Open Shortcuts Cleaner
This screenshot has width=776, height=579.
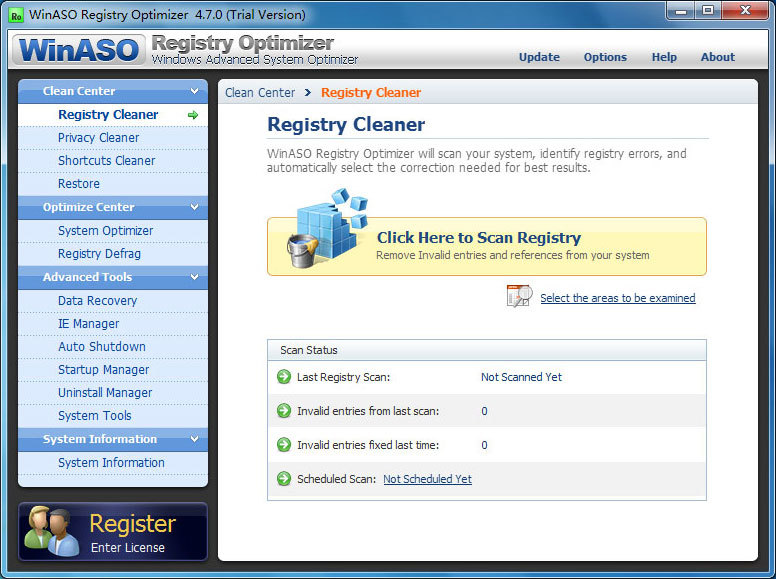pos(113,161)
